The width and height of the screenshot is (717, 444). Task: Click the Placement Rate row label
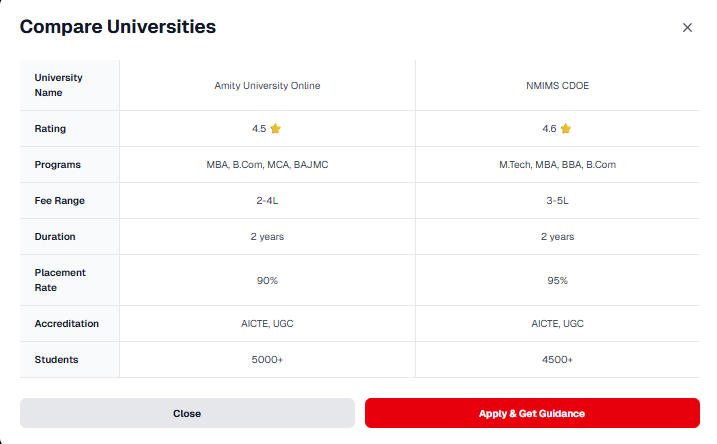click(60, 280)
